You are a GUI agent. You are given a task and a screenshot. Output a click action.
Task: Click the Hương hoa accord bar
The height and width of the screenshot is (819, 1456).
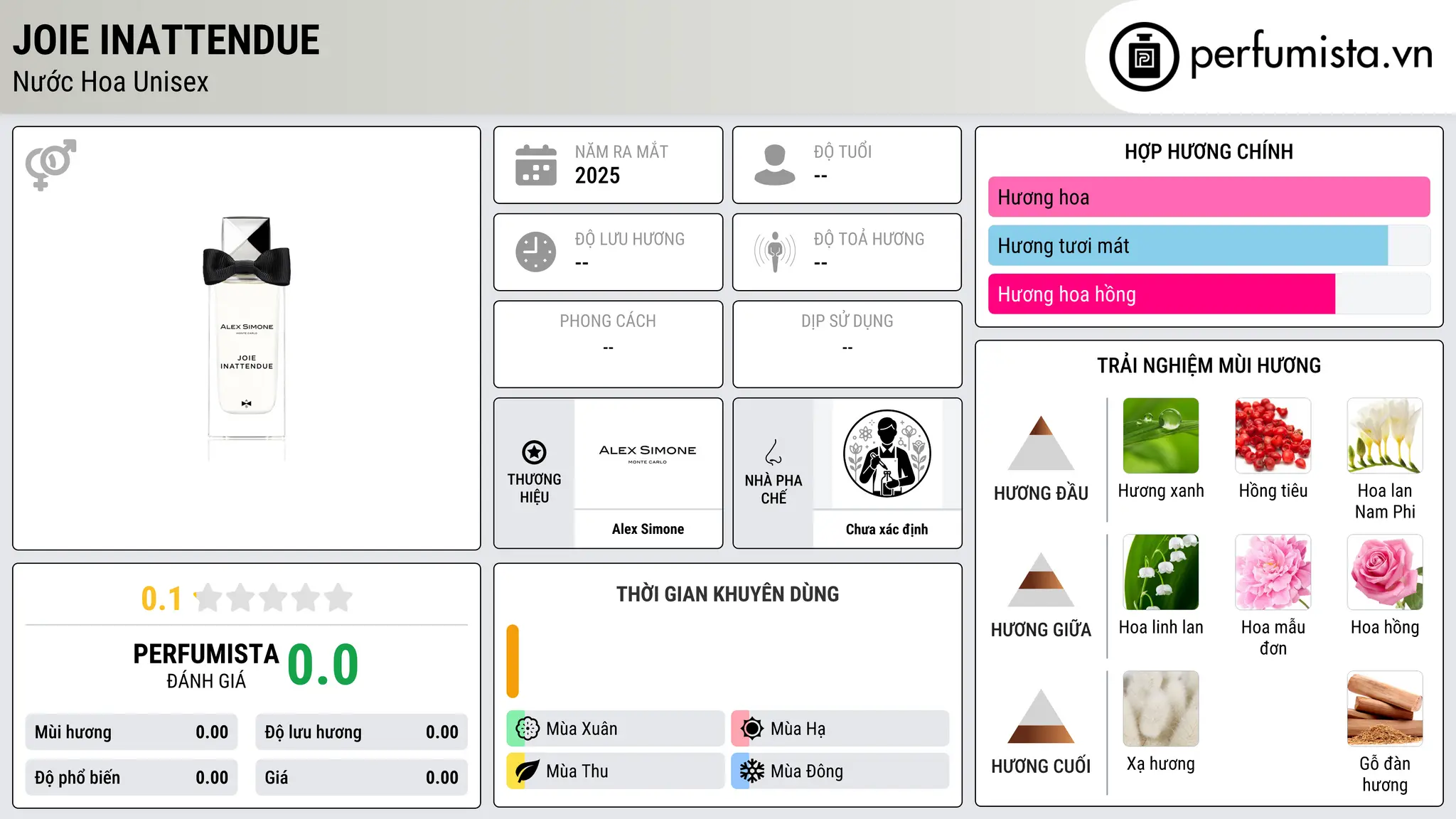point(1209,197)
